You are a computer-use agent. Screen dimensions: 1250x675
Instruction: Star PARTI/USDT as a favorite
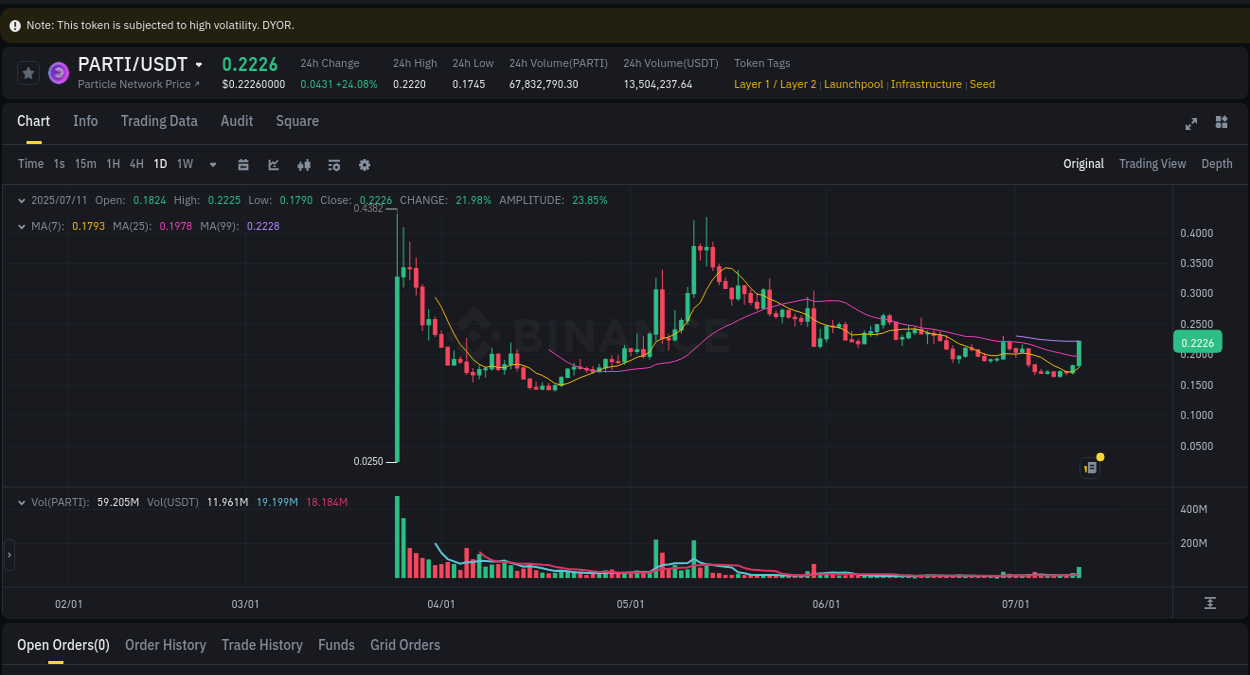pos(28,72)
